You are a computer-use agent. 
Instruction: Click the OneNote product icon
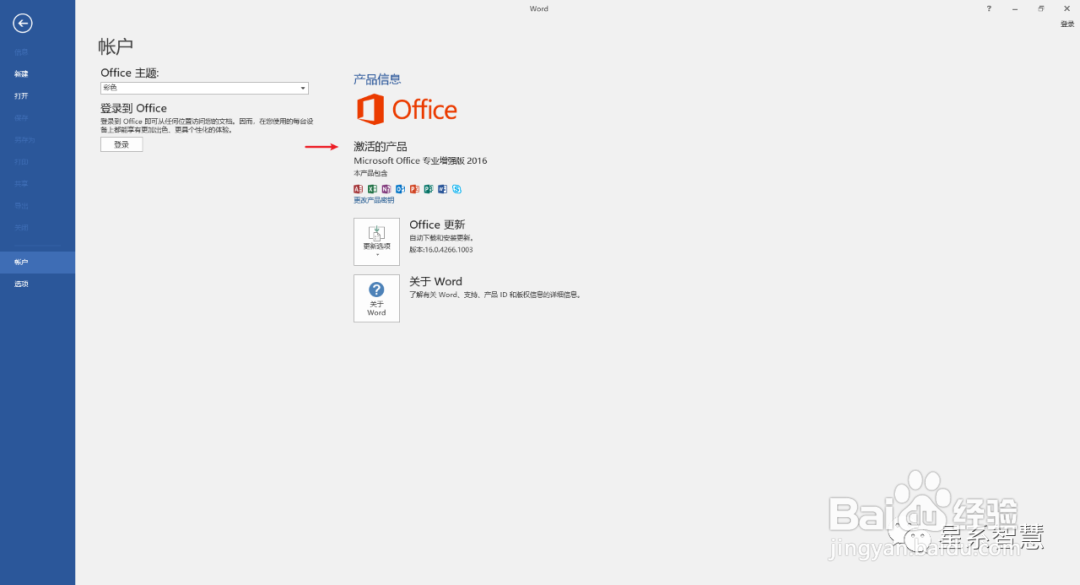(x=386, y=189)
